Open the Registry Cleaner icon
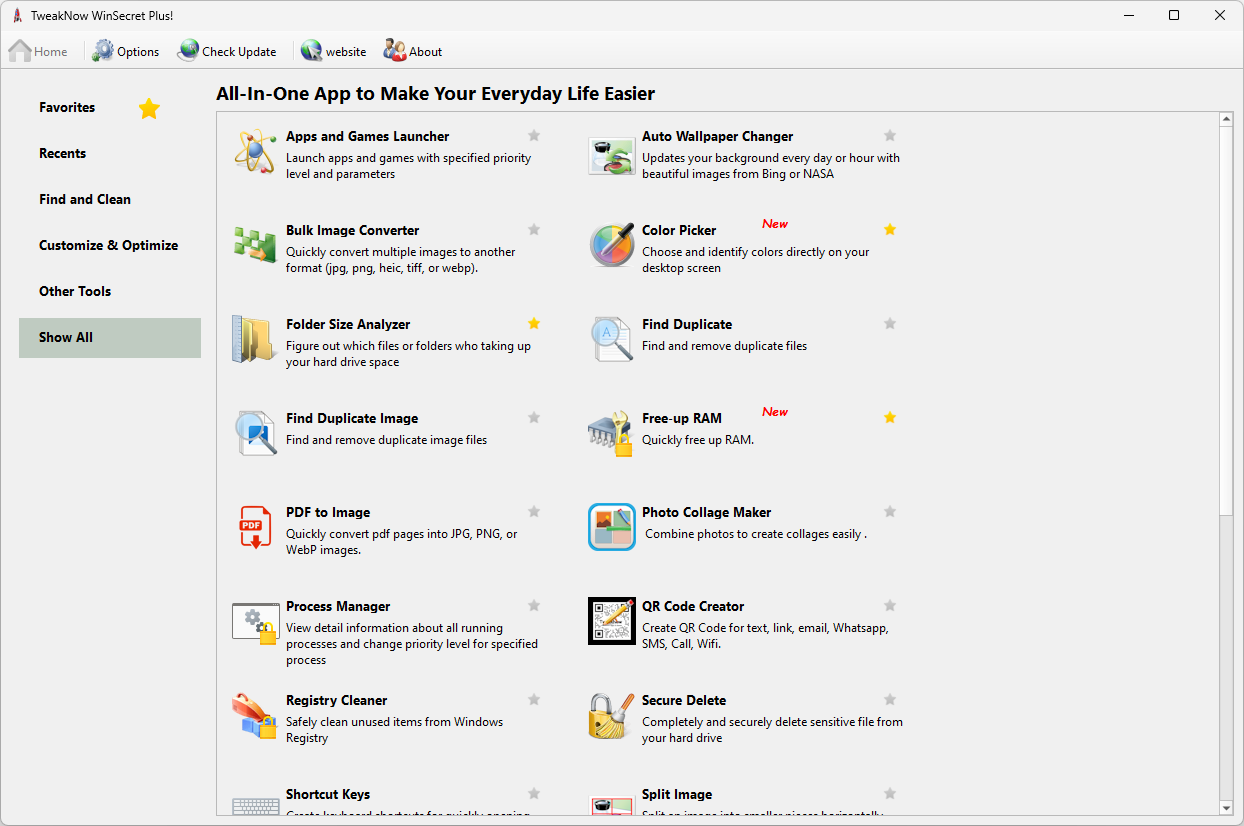This screenshot has height=826, width=1244. [x=255, y=716]
